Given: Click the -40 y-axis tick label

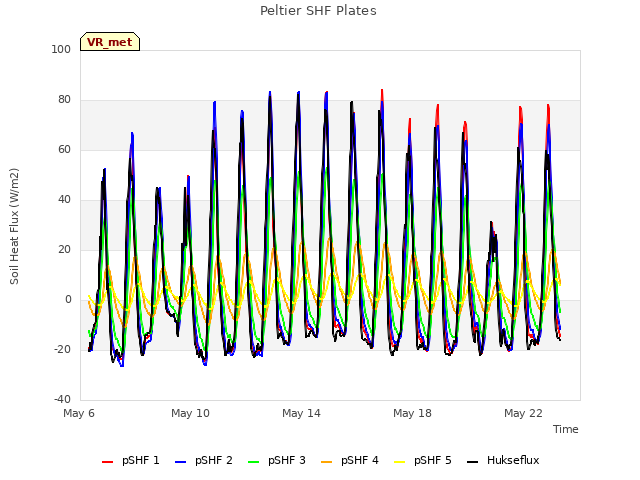Looking at the screenshot, I should coord(62,399).
